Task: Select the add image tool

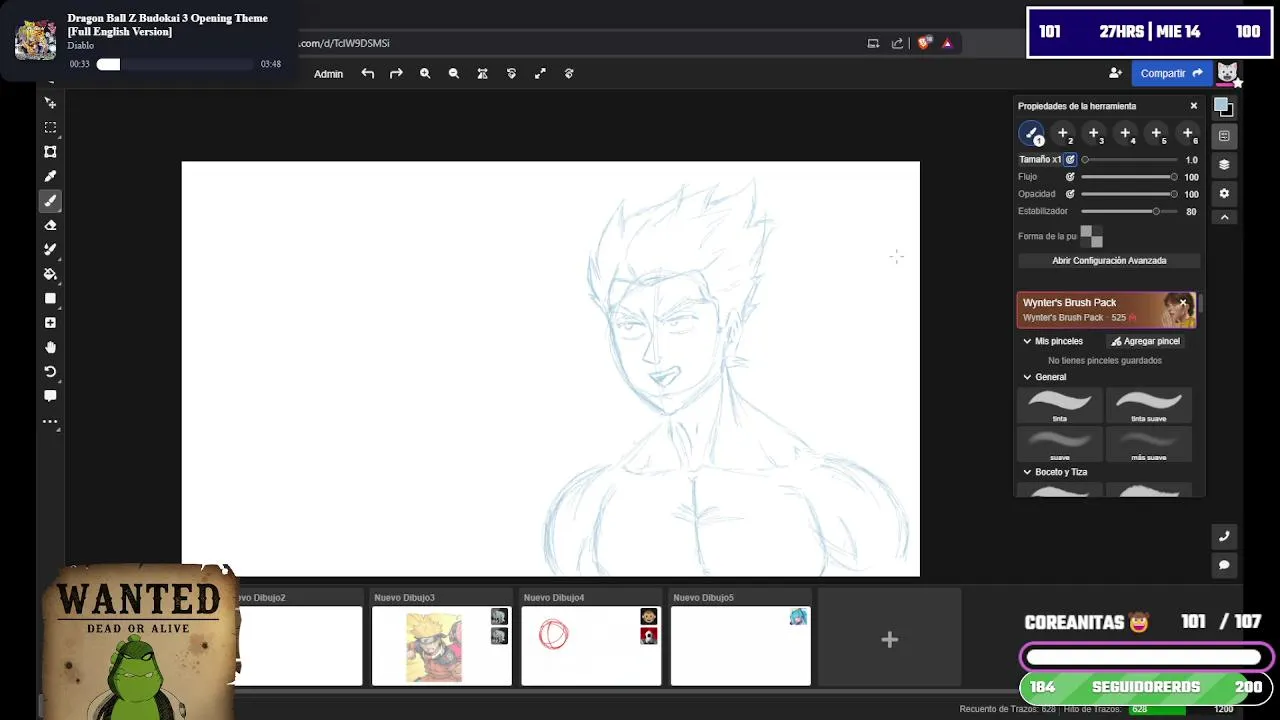Action: pos(50,323)
